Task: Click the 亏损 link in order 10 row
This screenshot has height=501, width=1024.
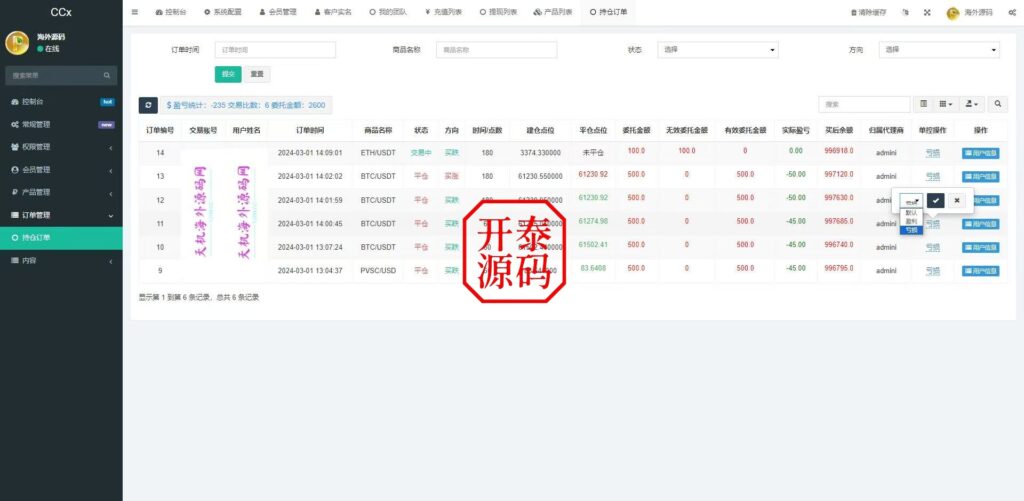Action: pyautogui.click(x=932, y=248)
